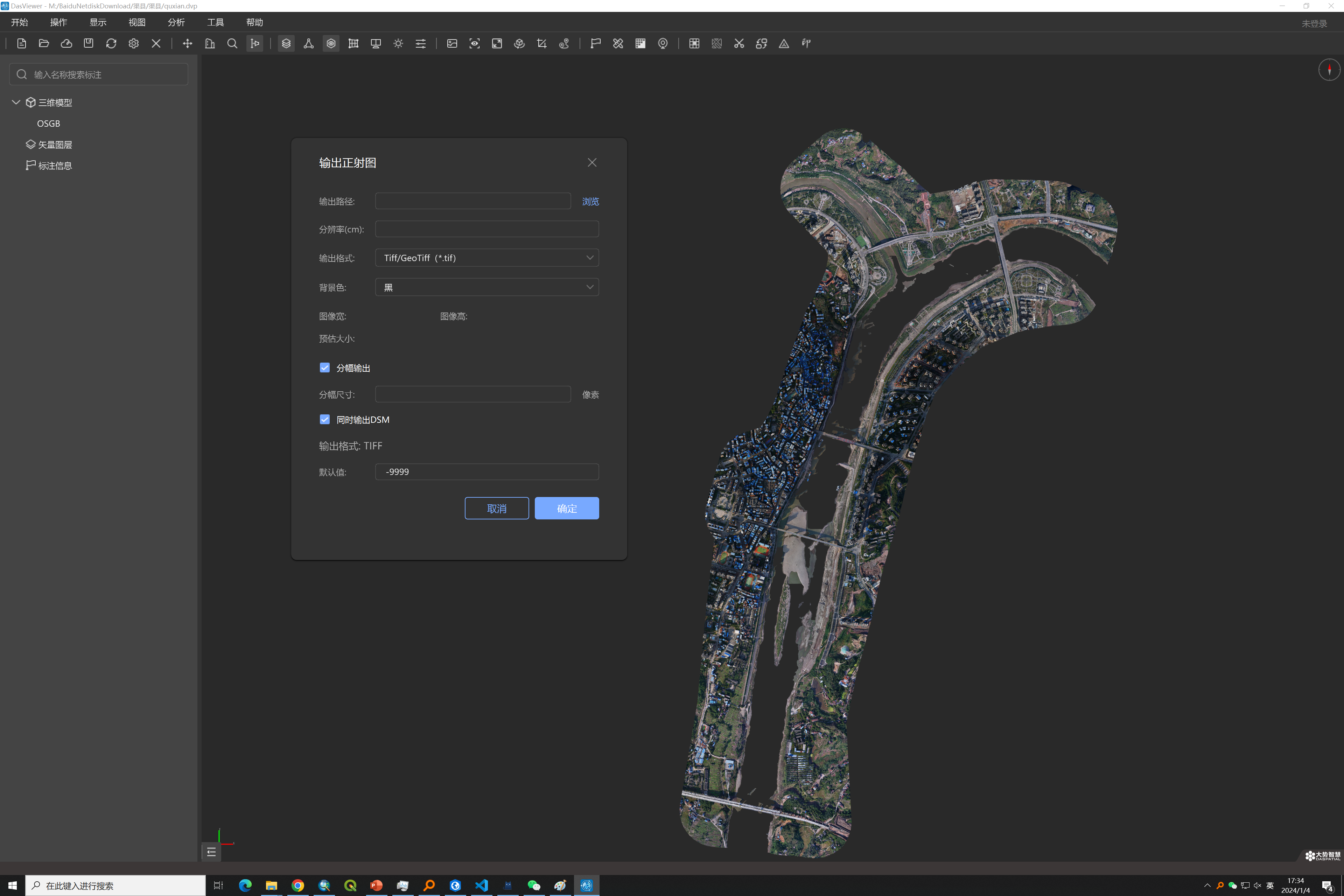The image size is (1344, 896).
Task: Open WeChat from the taskbar
Action: 534,885
